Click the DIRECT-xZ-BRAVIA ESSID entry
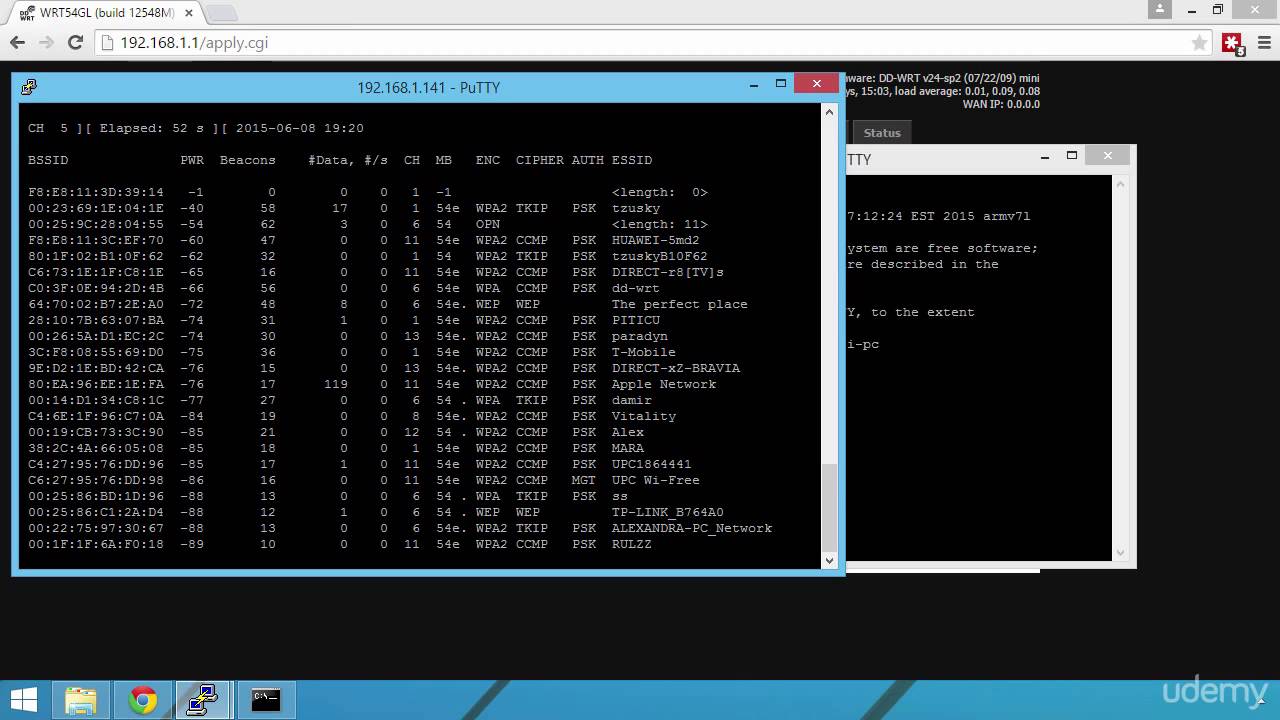Screen dimensions: 1280x720 pyautogui.click(x=676, y=368)
